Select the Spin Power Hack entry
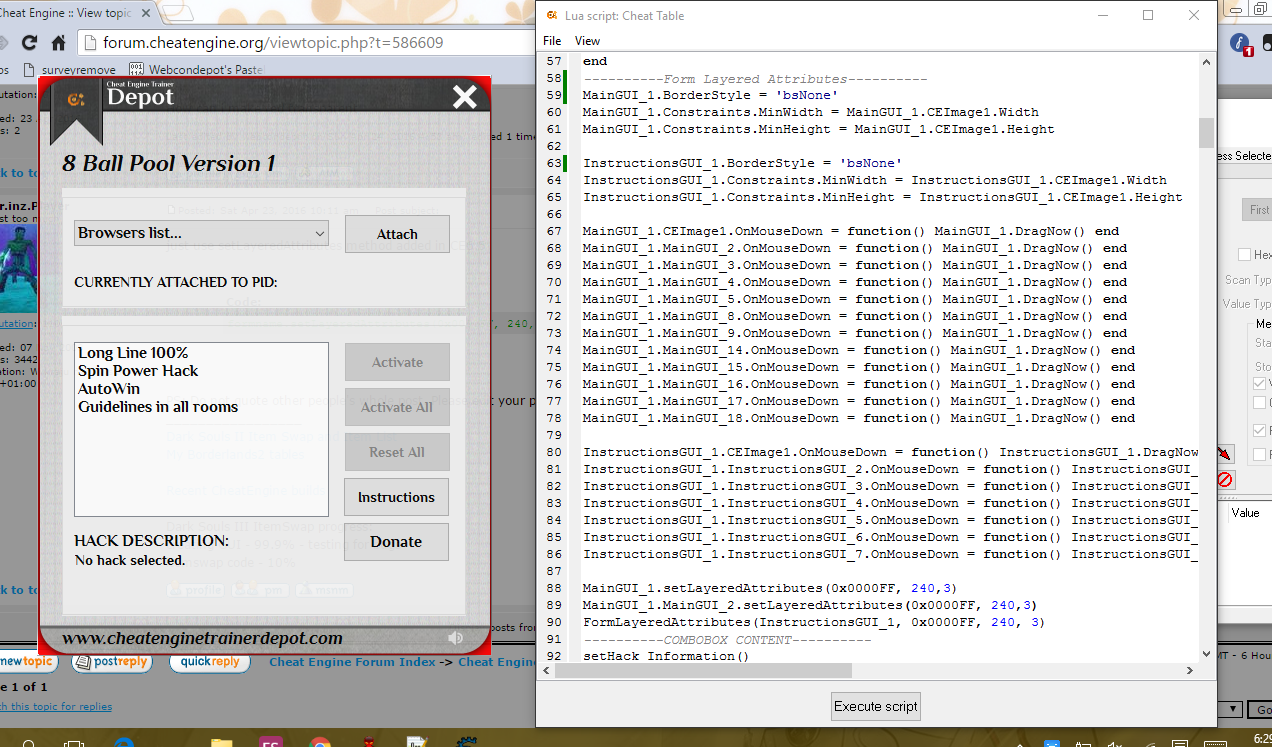This screenshot has height=747, width=1272. 138,371
